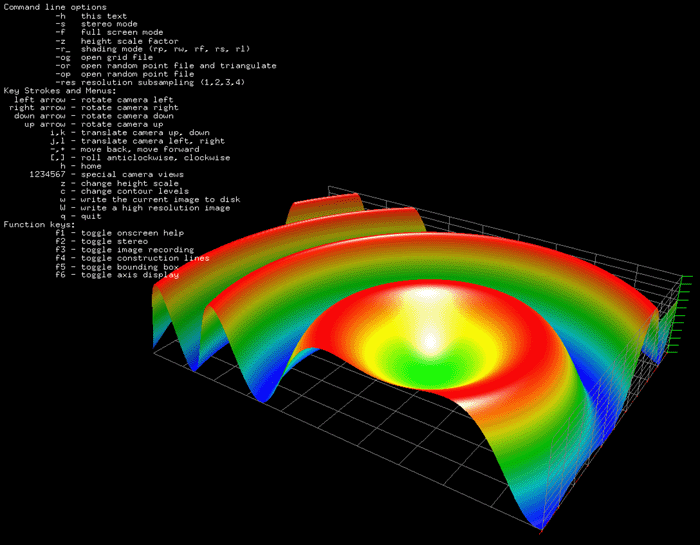Select "write the current image to disk" line

click(150, 200)
